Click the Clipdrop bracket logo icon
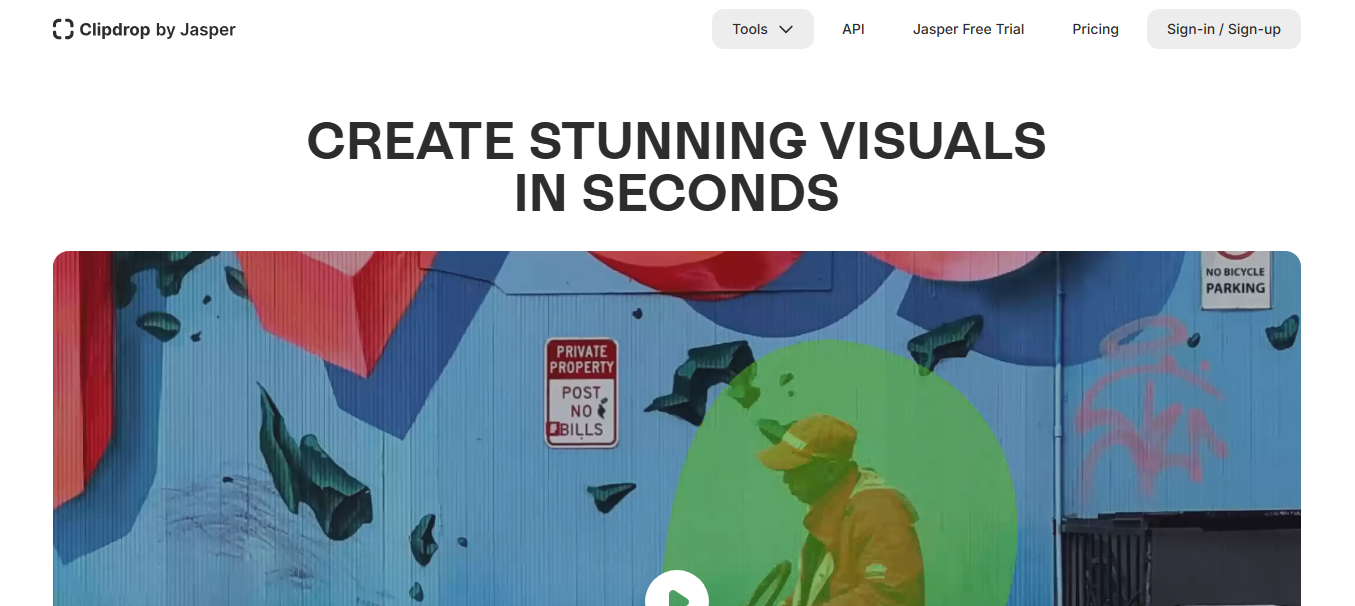 tap(63, 29)
